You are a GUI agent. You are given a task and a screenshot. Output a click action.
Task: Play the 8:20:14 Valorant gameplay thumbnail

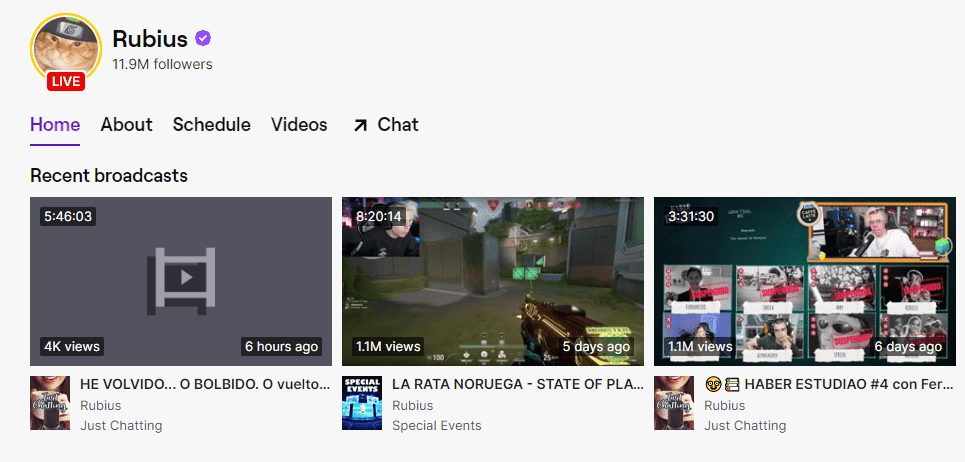(493, 281)
